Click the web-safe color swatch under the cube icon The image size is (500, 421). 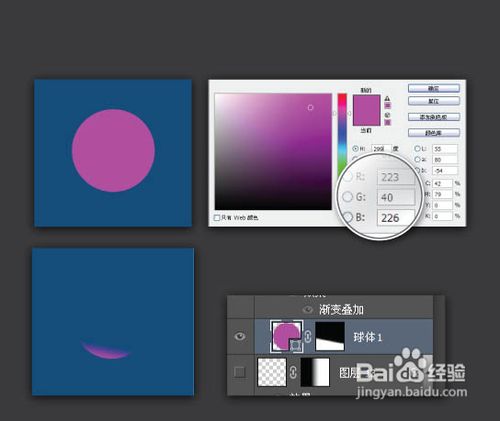[x=388, y=122]
